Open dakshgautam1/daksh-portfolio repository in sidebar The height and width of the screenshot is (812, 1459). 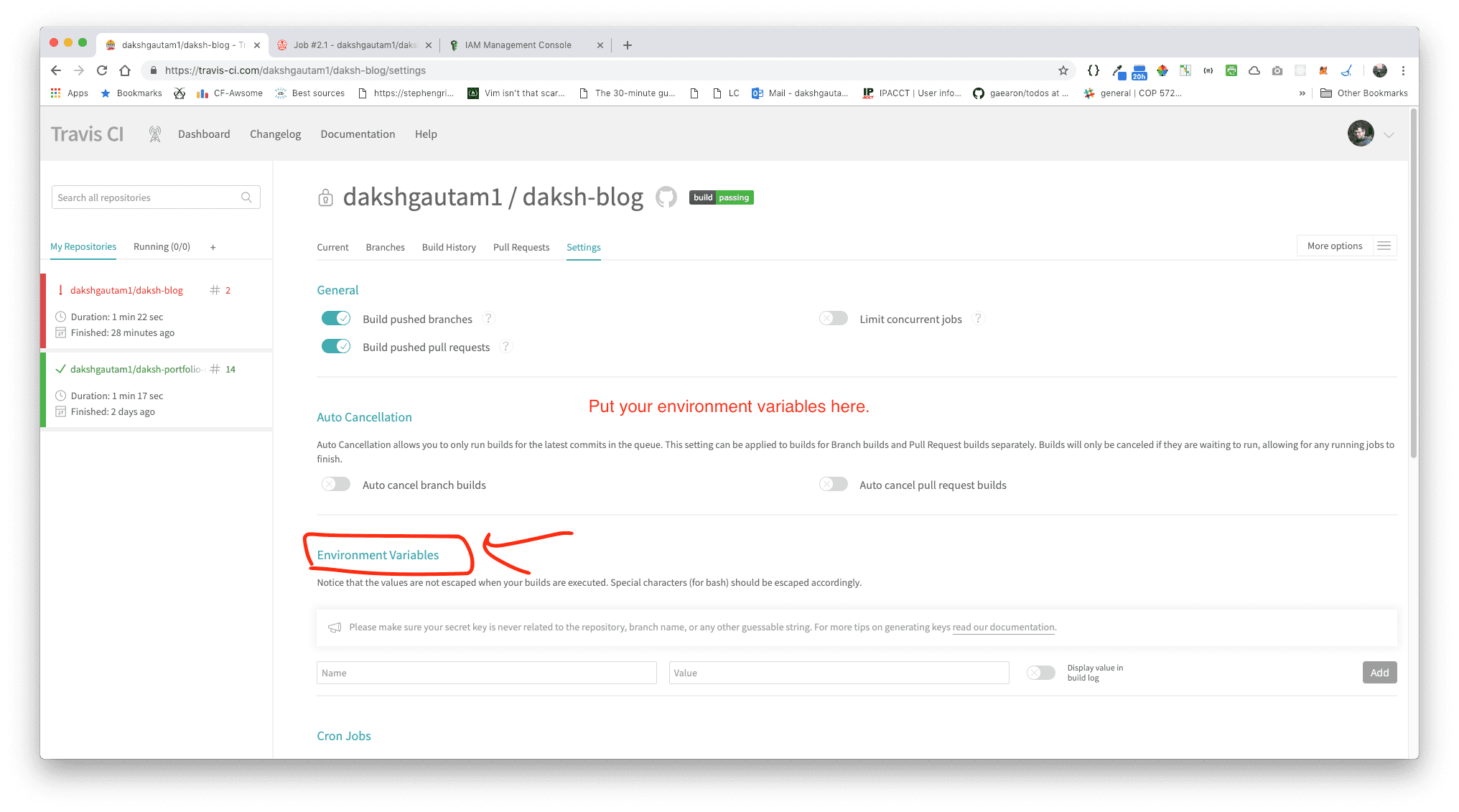(x=136, y=370)
